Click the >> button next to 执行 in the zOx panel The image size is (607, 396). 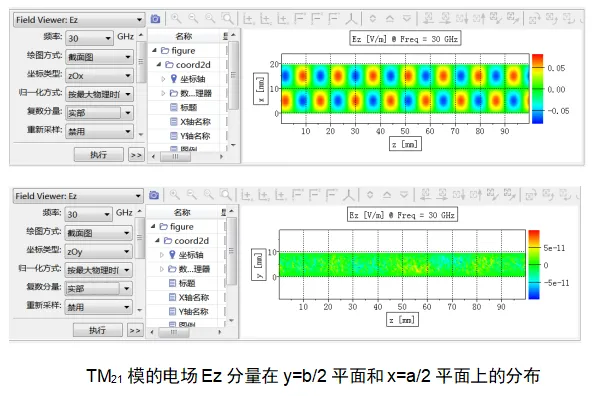click(x=136, y=154)
